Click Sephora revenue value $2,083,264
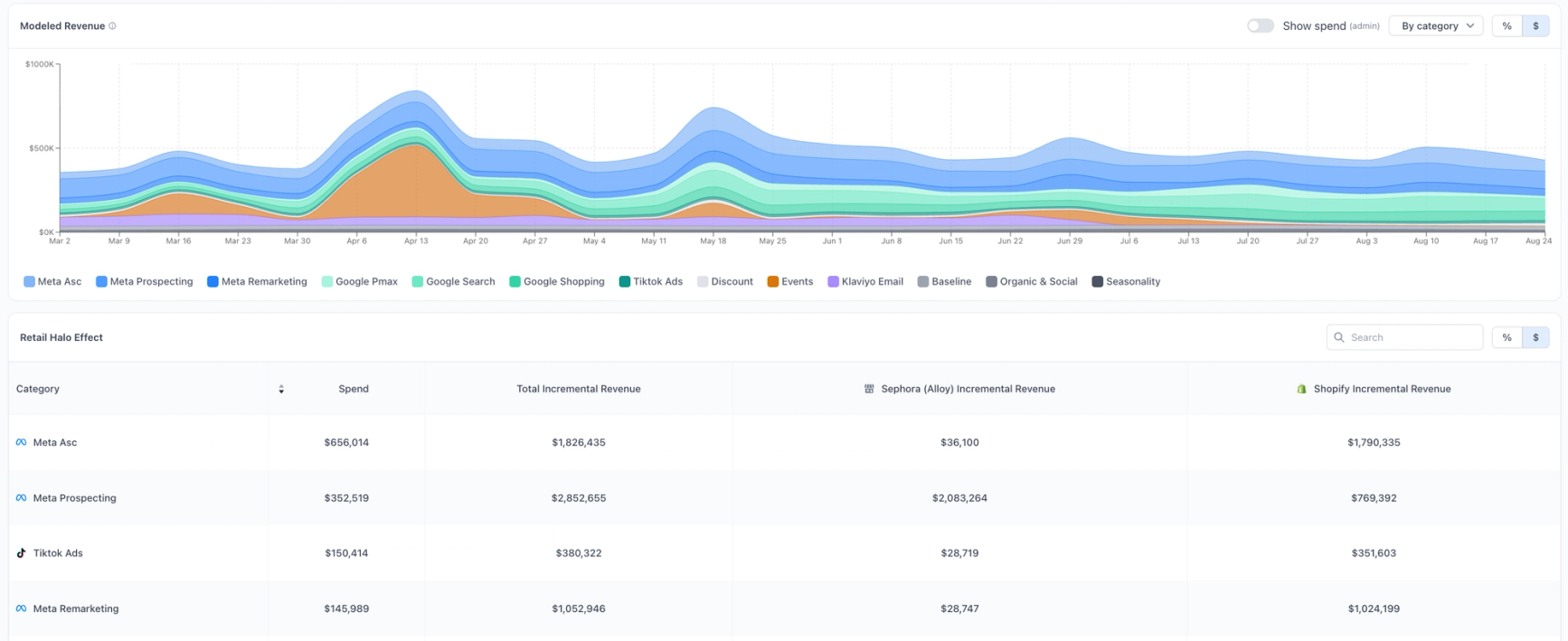The width and height of the screenshot is (1568, 641). point(959,498)
